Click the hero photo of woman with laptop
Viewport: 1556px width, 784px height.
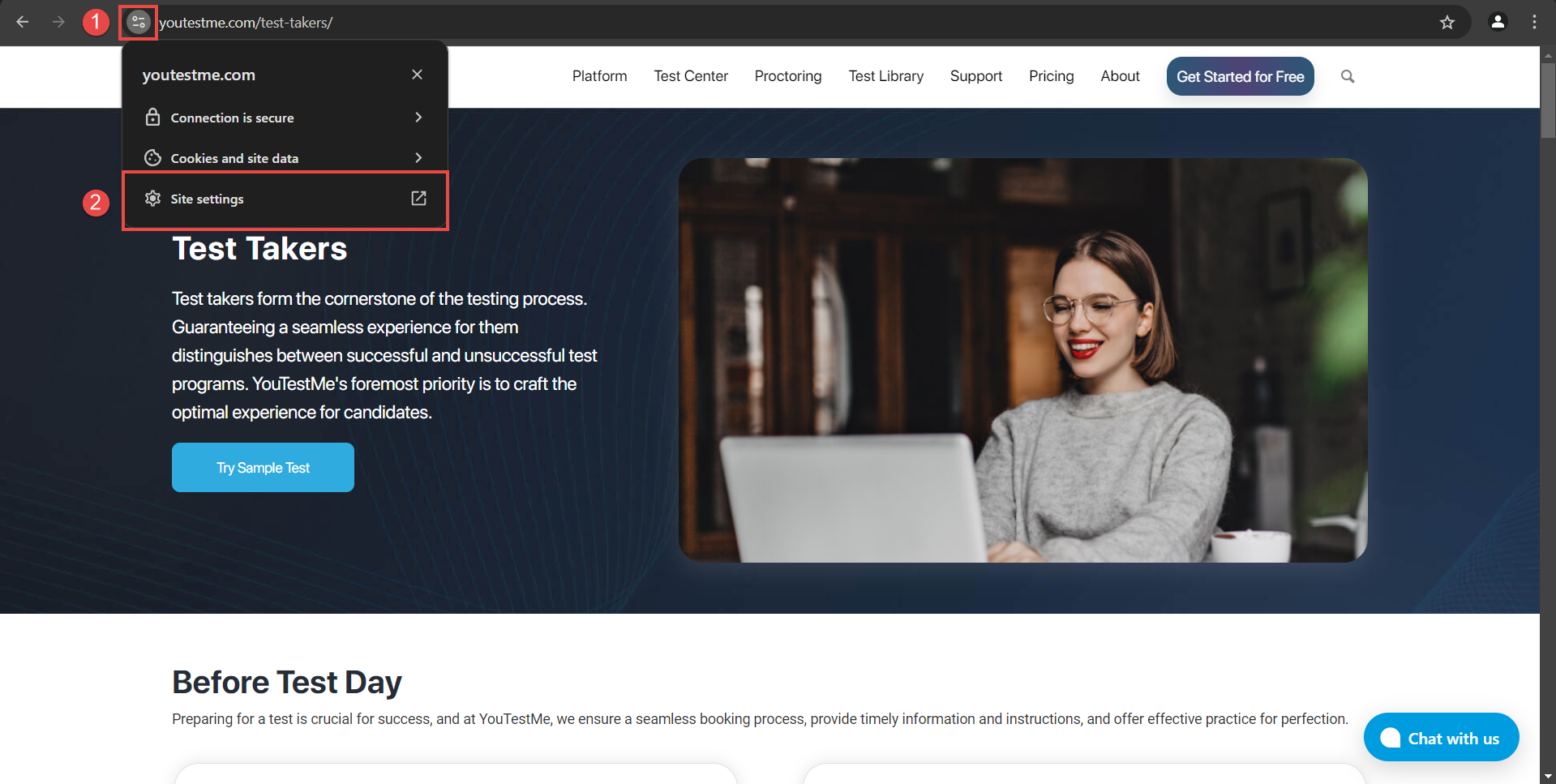click(1023, 360)
